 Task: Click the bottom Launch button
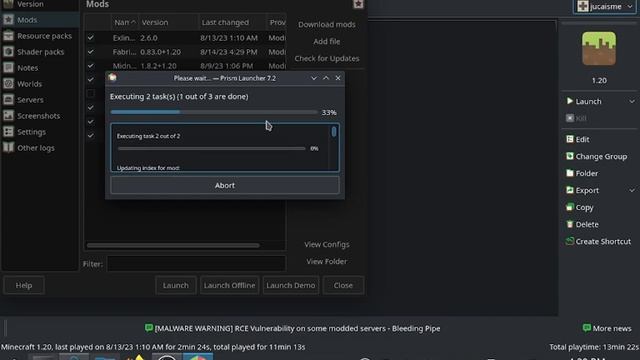(x=176, y=285)
